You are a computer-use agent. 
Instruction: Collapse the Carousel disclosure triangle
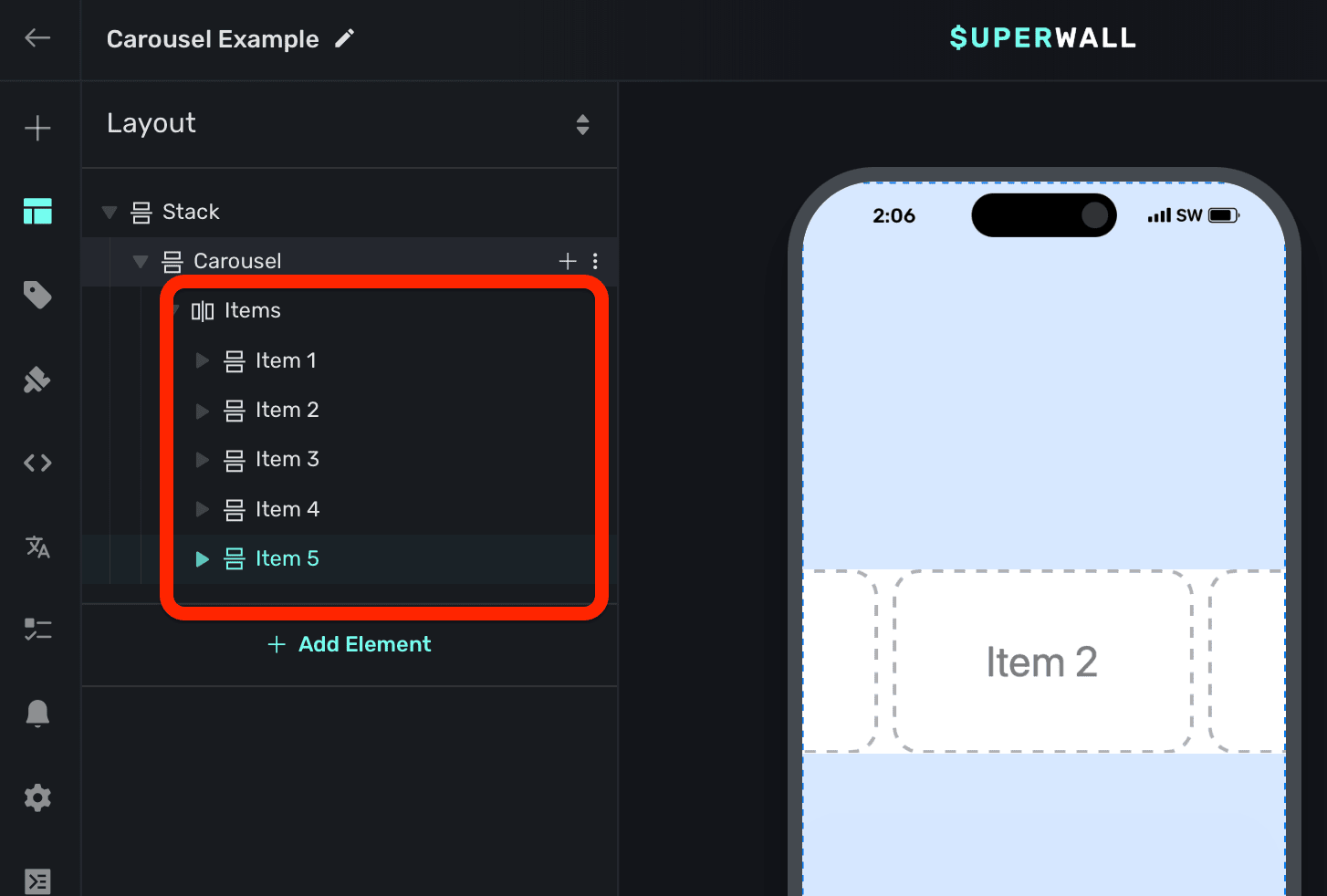coord(141,262)
